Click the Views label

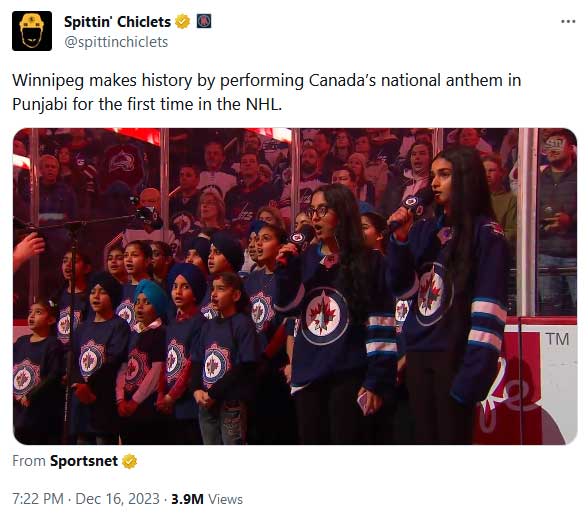tap(225, 499)
